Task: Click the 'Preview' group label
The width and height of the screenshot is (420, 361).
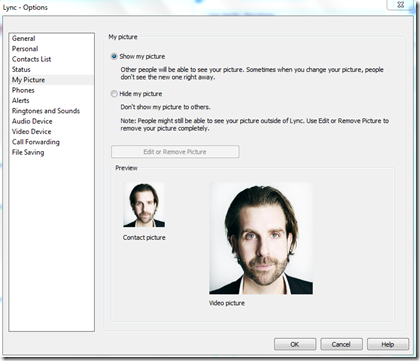Action: [x=126, y=168]
